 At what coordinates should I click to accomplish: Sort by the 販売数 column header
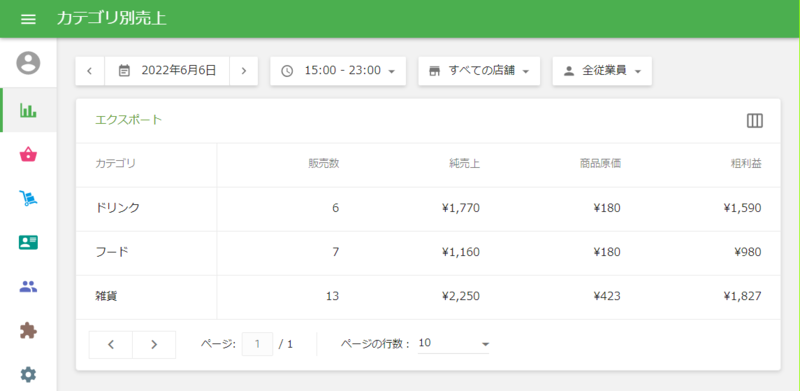point(323,164)
